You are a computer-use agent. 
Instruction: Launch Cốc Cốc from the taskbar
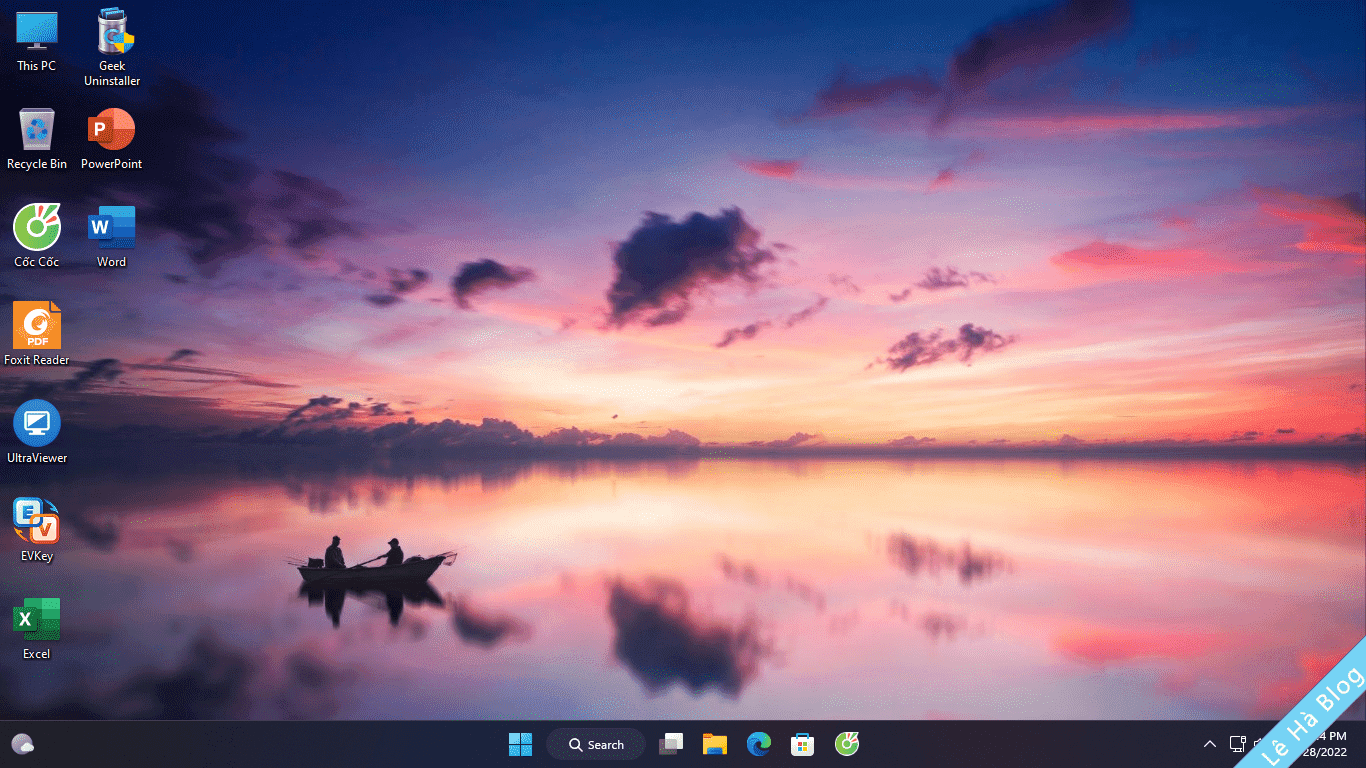point(847,744)
